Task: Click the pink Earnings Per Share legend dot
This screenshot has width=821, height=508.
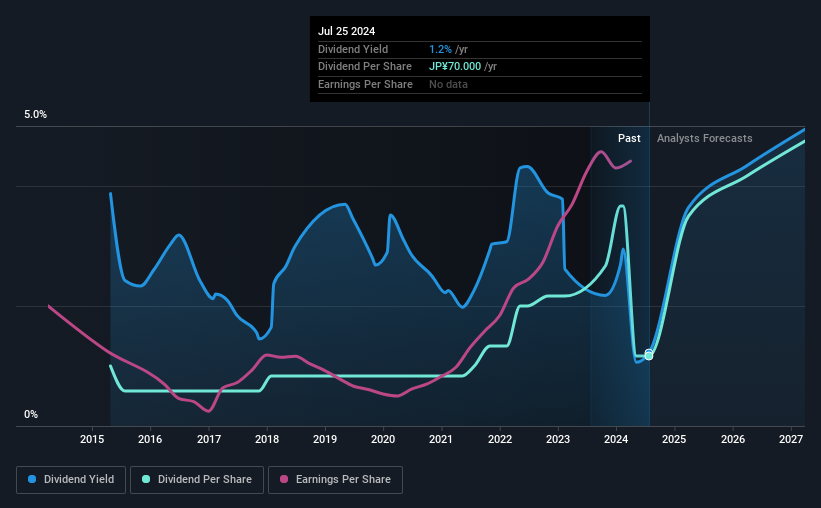Action: click(x=284, y=480)
